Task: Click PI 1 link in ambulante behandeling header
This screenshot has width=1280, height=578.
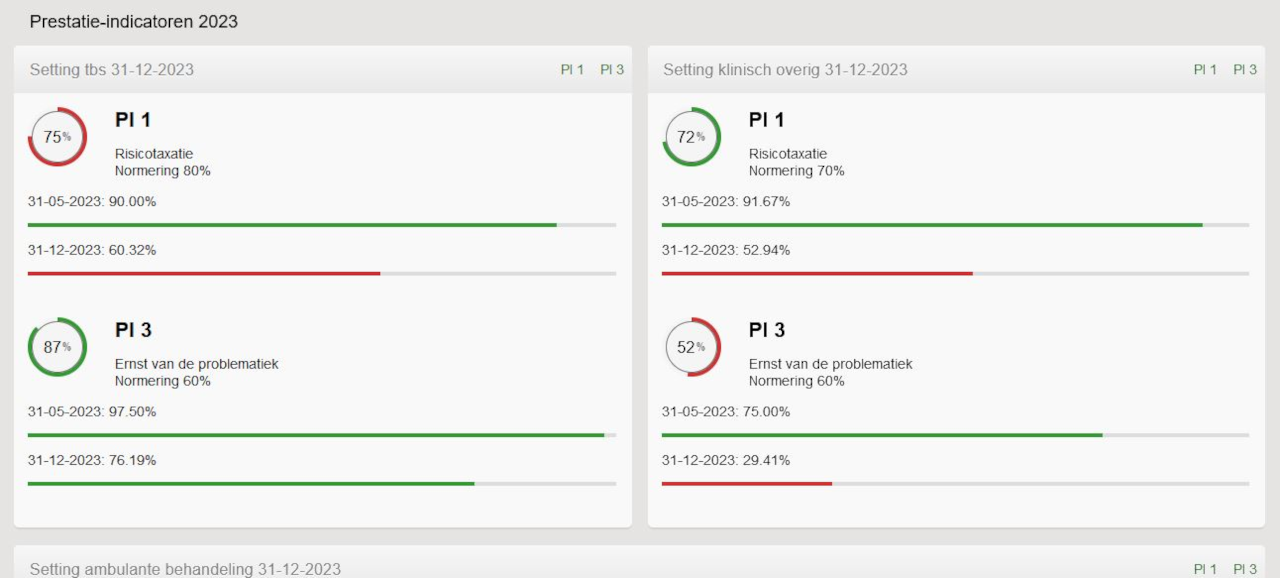Action: pyautogui.click(x=1205, y=569)
